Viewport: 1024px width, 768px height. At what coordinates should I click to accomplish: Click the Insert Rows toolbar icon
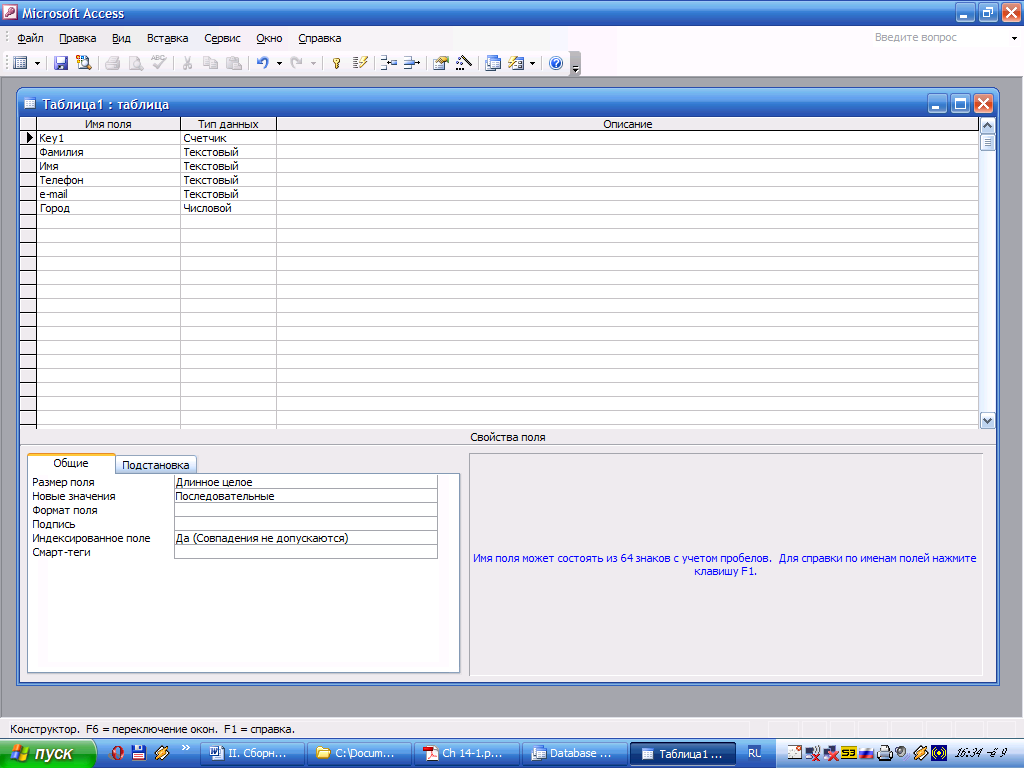pos(389,63)
